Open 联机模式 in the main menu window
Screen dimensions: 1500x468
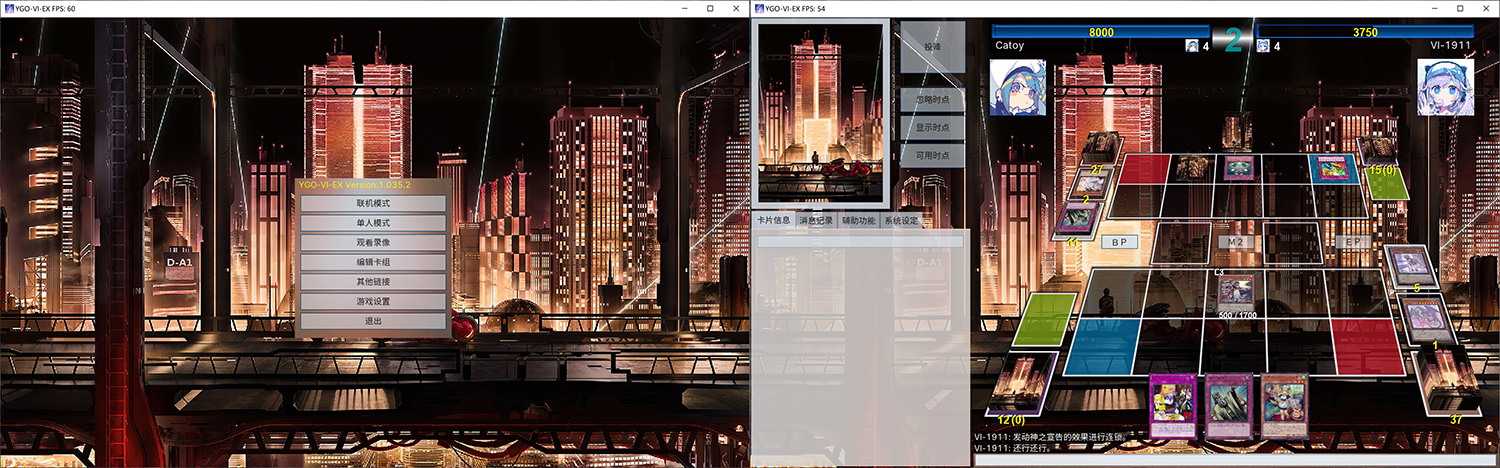(373, 203)
